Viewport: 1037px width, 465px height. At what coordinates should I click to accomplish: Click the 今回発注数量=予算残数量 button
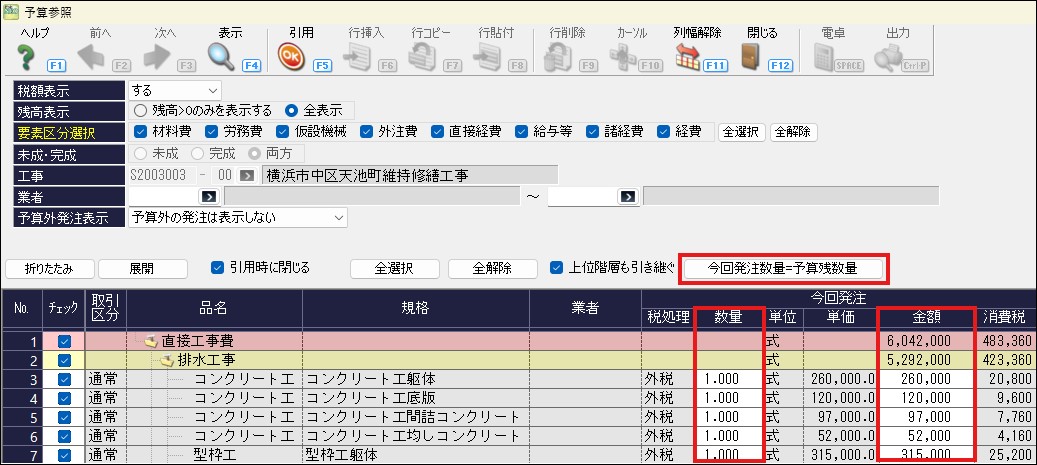pos(783,268)
